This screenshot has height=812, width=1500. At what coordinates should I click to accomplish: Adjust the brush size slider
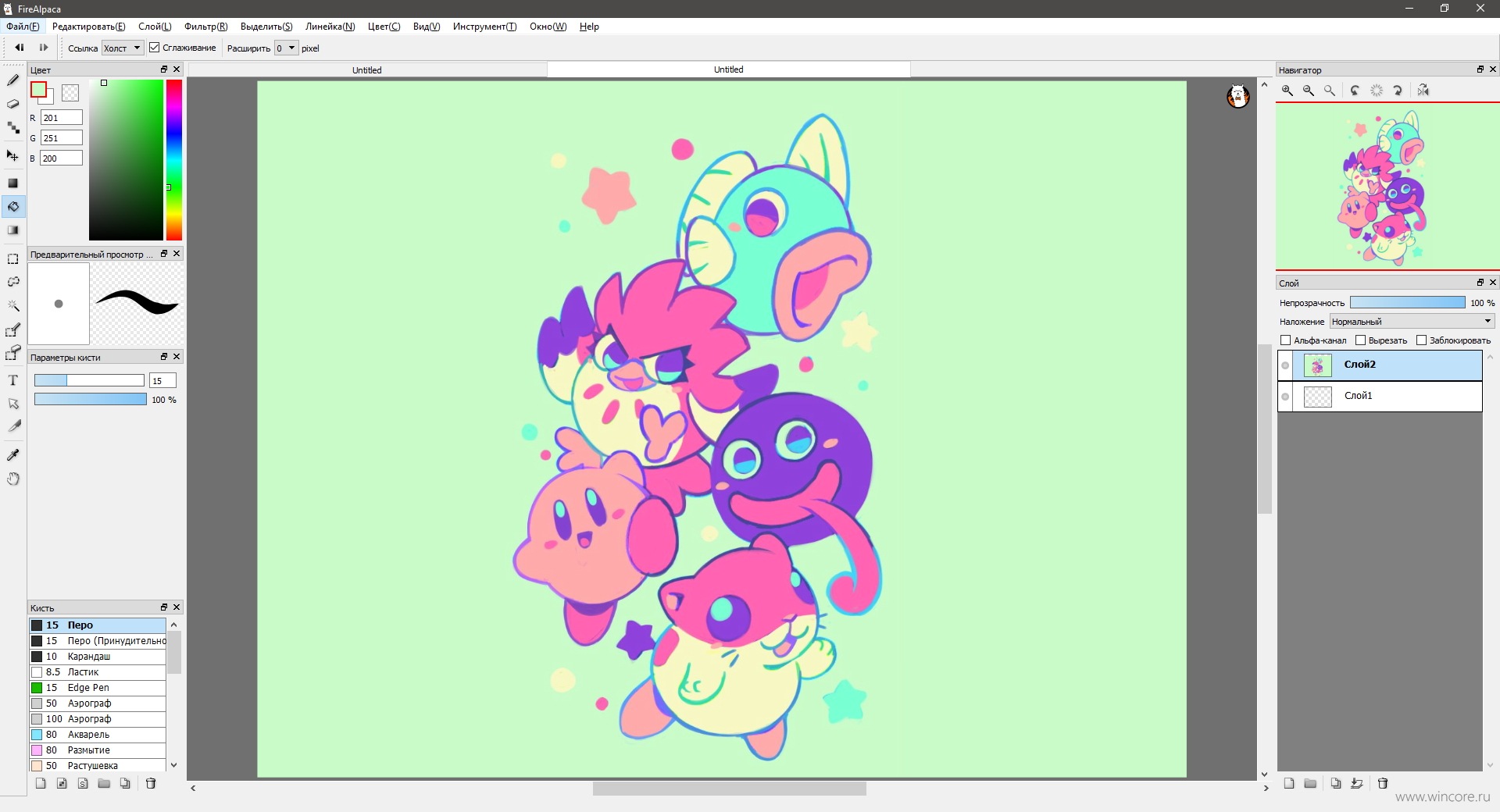(x=89, y=380)
